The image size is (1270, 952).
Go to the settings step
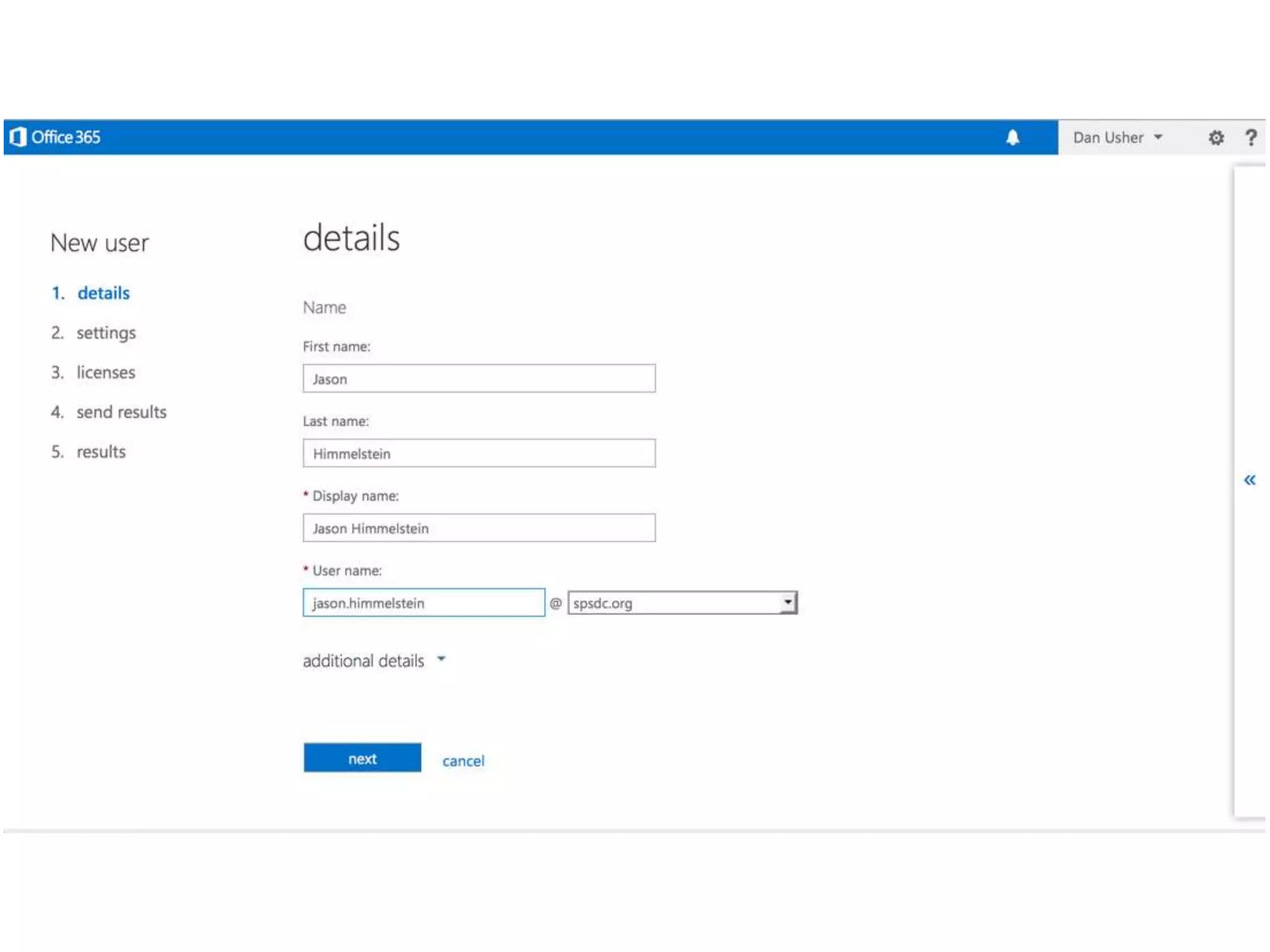105,333
